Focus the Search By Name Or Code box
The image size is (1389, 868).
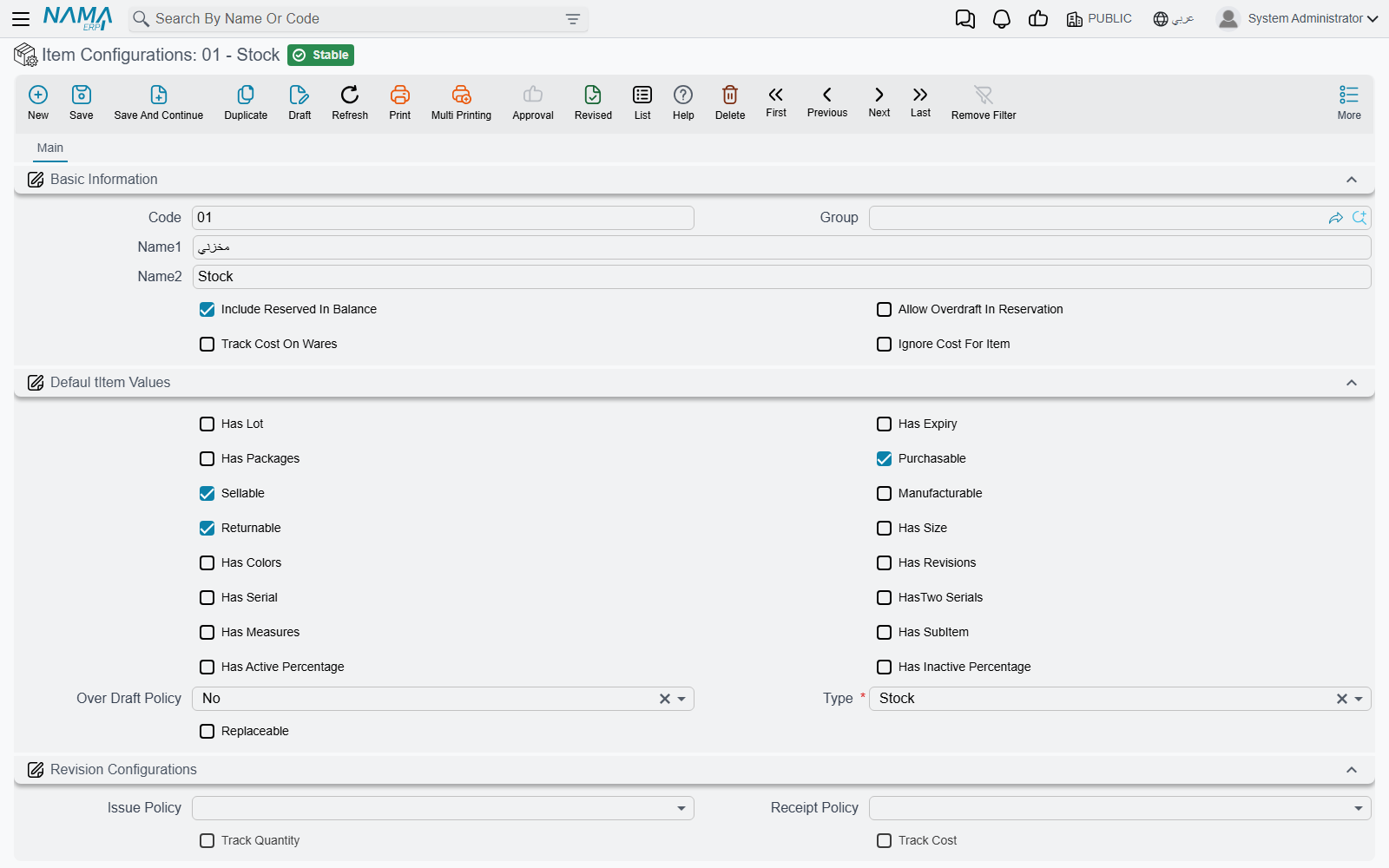(359, 19)
